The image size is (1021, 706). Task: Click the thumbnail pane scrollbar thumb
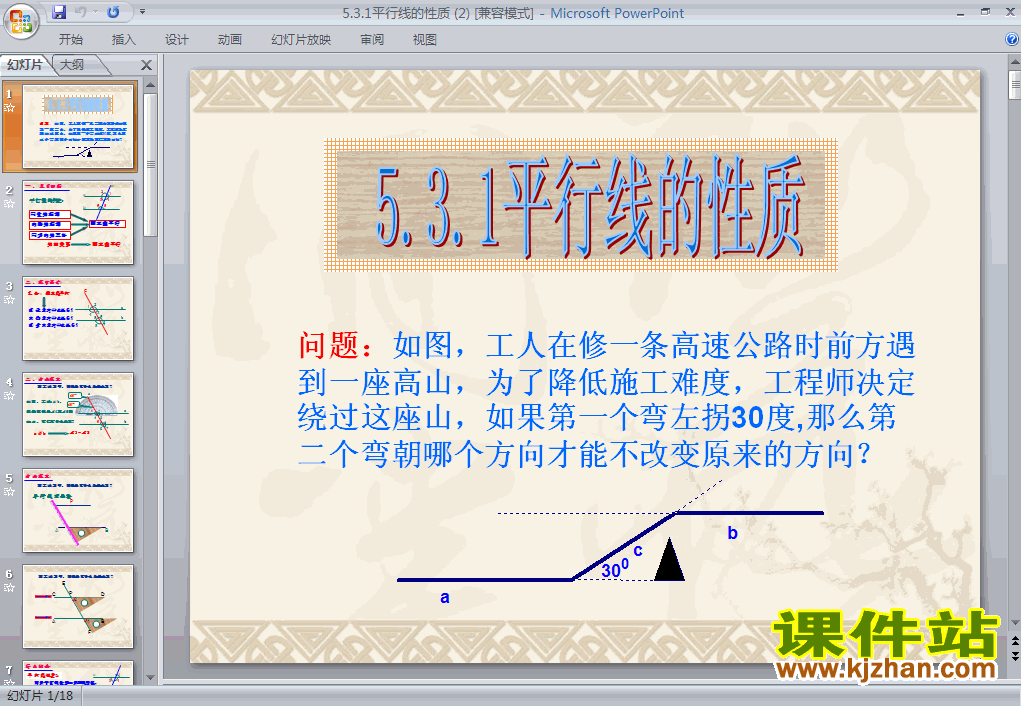click(150, 165)
